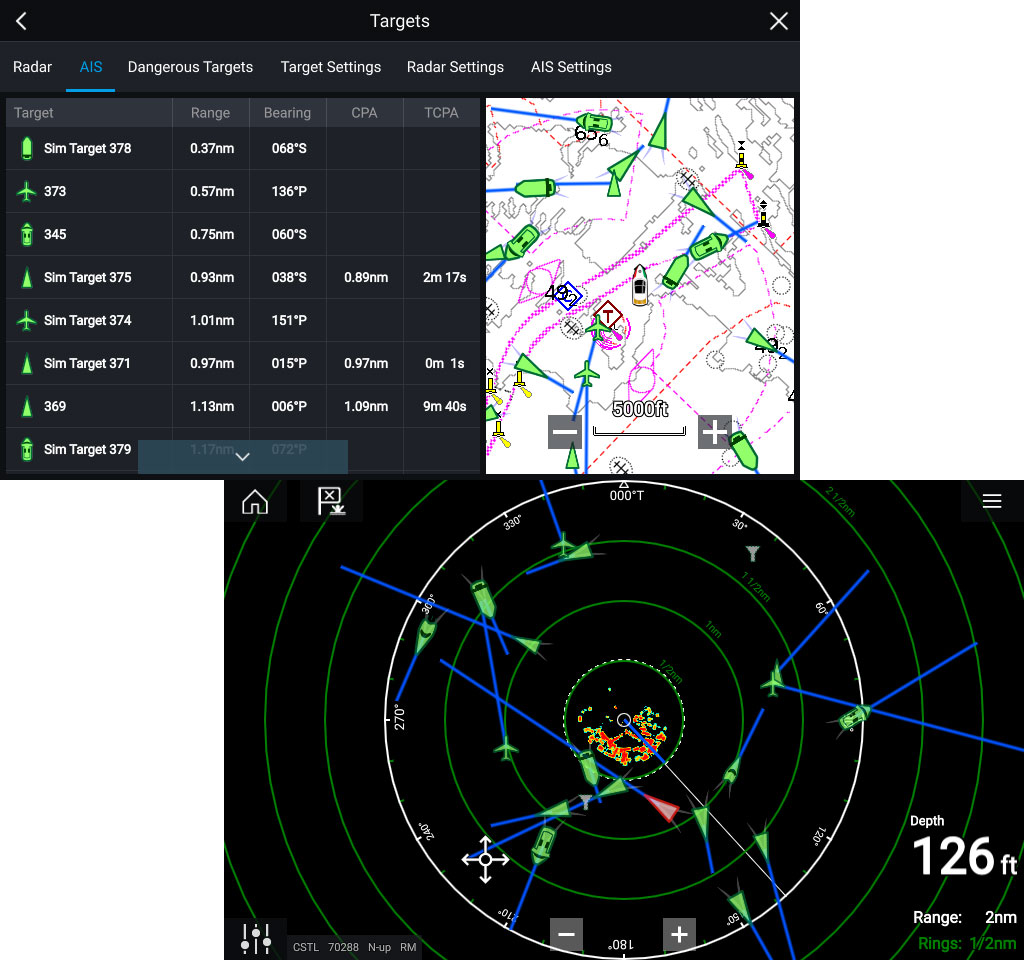Click the RM motion mode status entry
The height and width of the screenshot is (960, 1024).
[x=408, y=948]
